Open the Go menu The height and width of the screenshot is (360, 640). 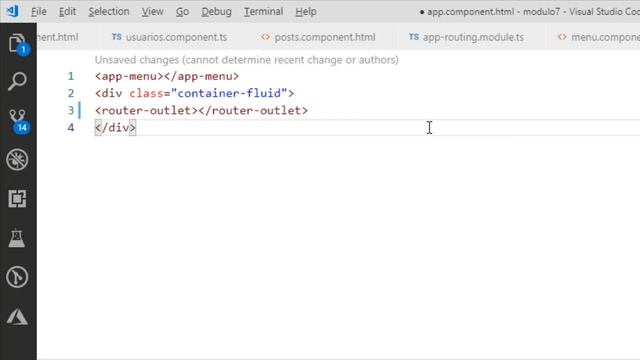pos(182,11)
